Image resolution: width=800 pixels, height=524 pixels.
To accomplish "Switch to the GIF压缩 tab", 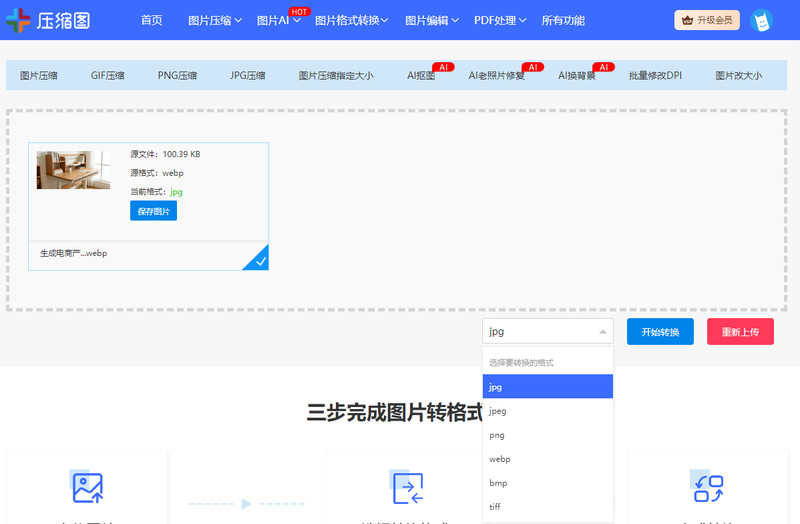I will 107,75.
